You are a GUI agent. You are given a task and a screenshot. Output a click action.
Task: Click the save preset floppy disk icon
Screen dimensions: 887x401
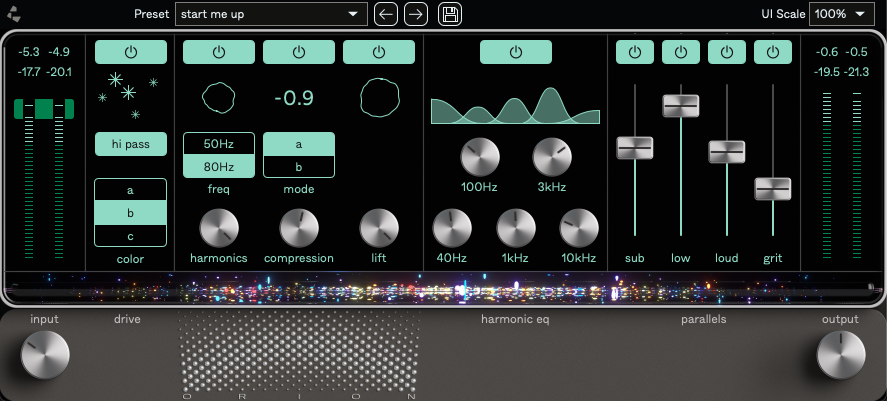pos(450,14)
